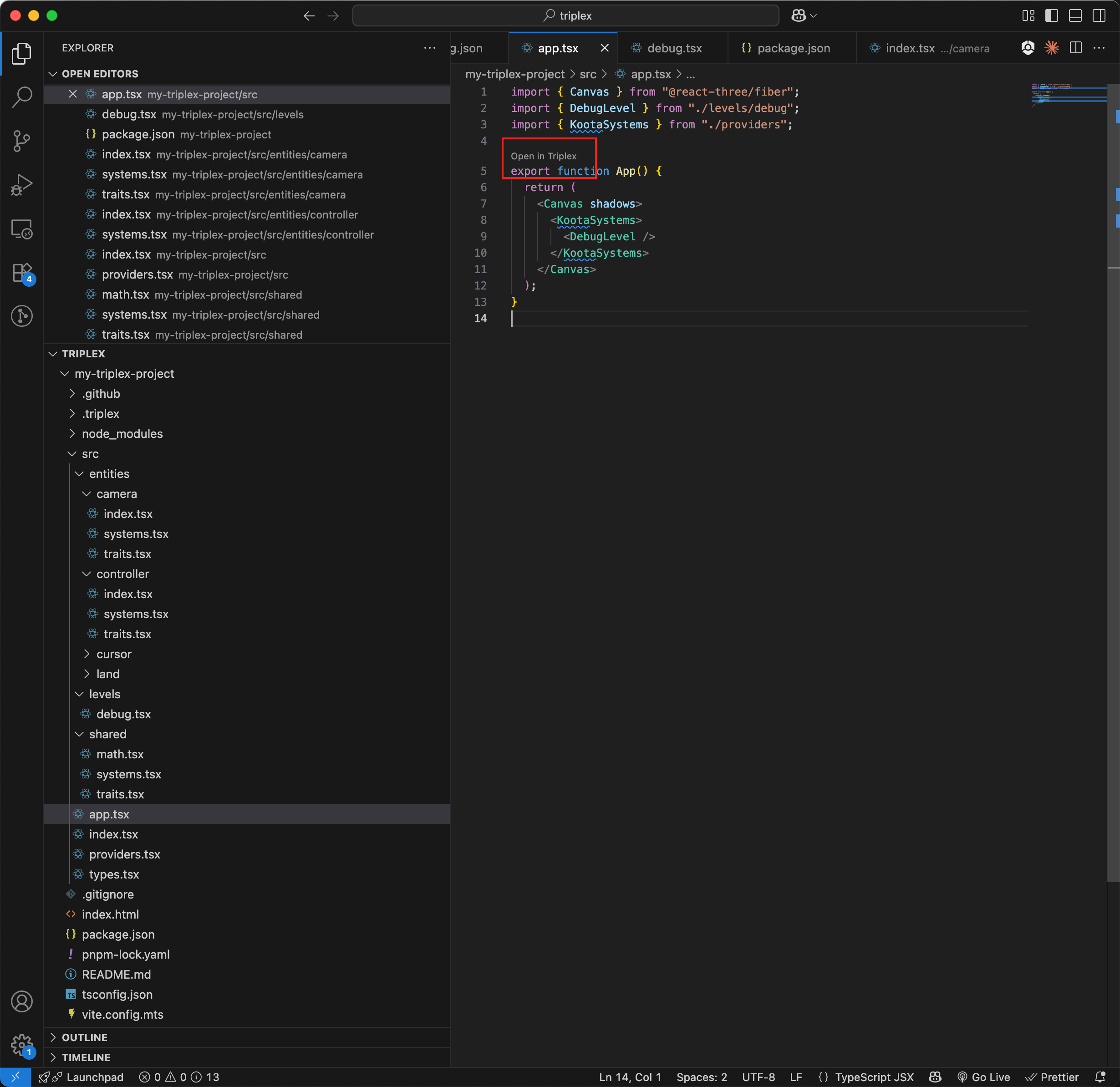Expand the cursor folder
Viewport: 1120px width, 1087px height.
coord(87,654)
